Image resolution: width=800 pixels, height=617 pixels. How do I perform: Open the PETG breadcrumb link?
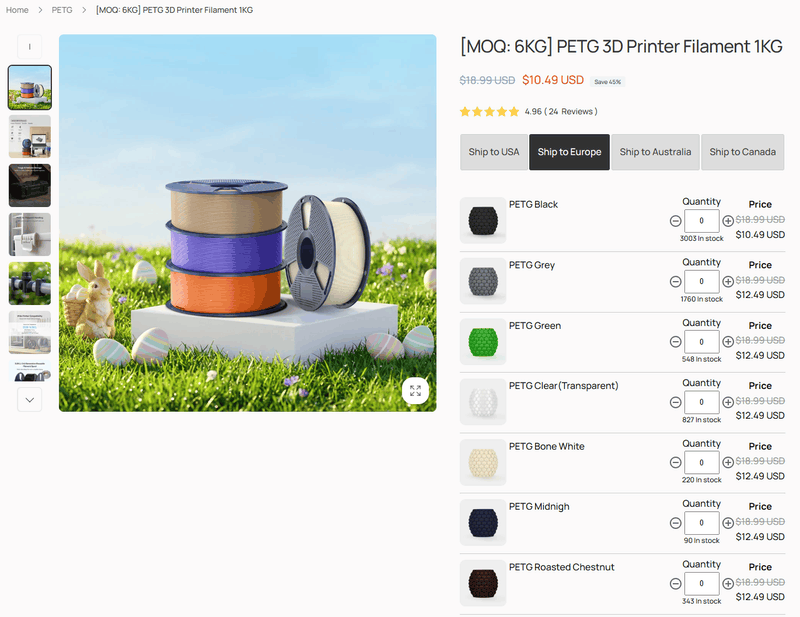62,10
